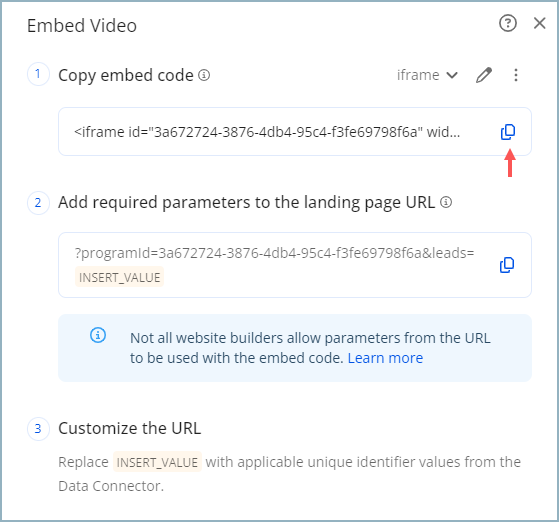Click info icon beside landing page URL heading
Screen dimensions: 559x522
coord(446,202)
